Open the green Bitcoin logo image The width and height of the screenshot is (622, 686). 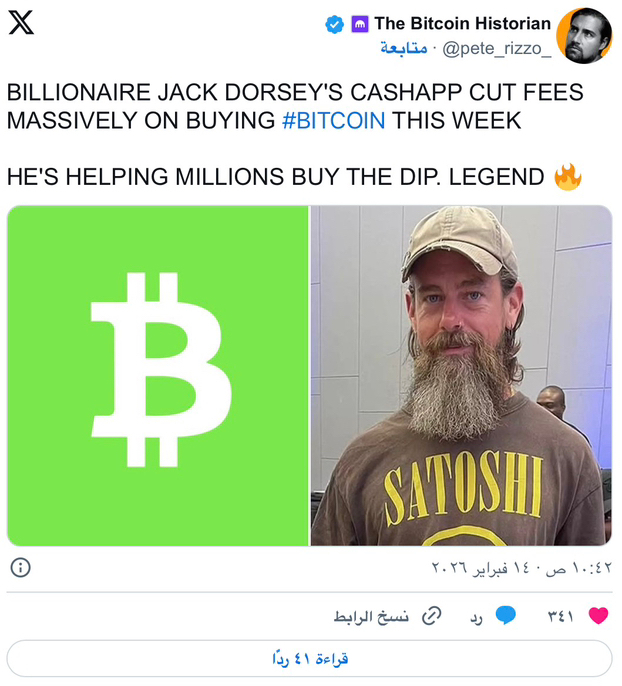point(158,376)
